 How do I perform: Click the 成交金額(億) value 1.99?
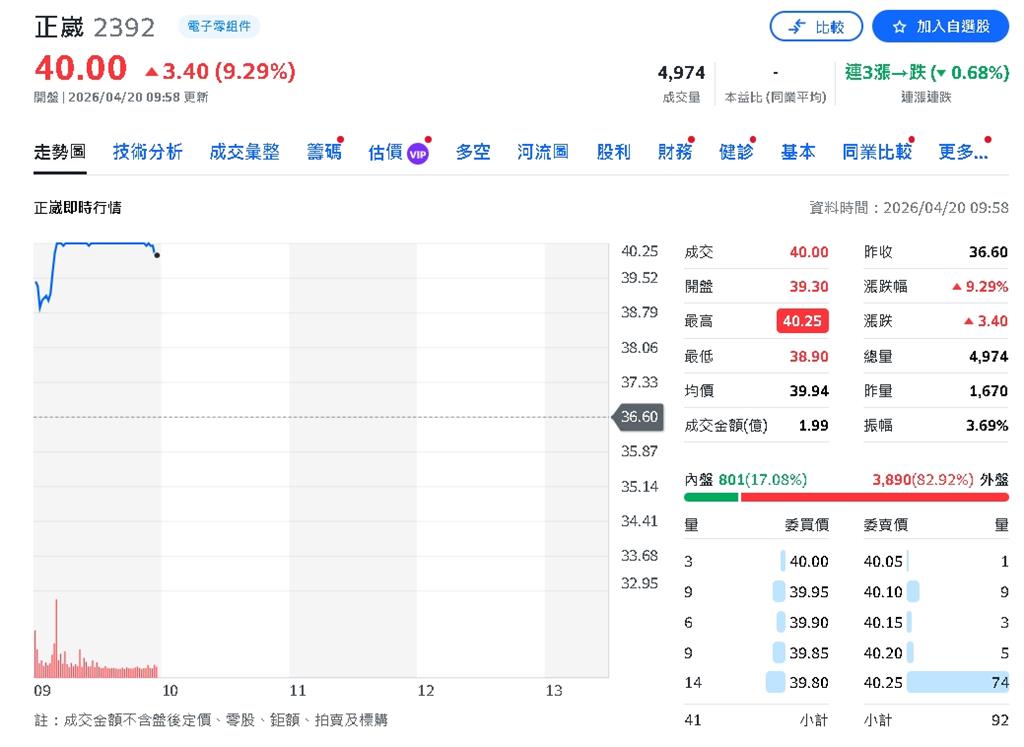813,425
